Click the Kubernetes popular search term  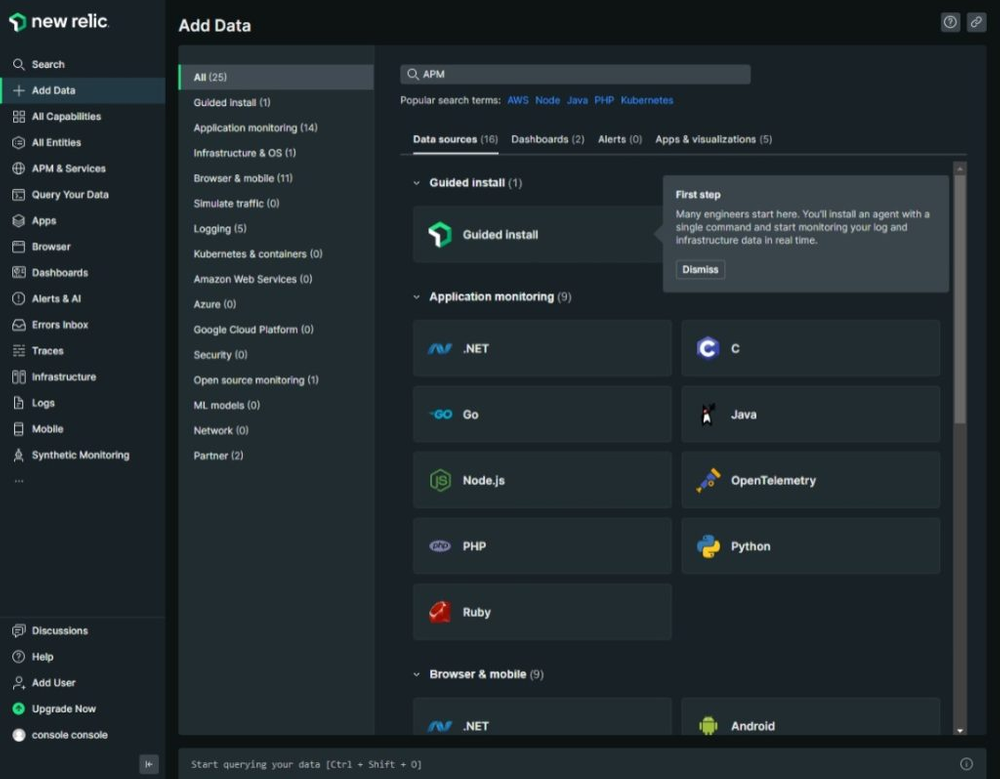tap(646, 101)
